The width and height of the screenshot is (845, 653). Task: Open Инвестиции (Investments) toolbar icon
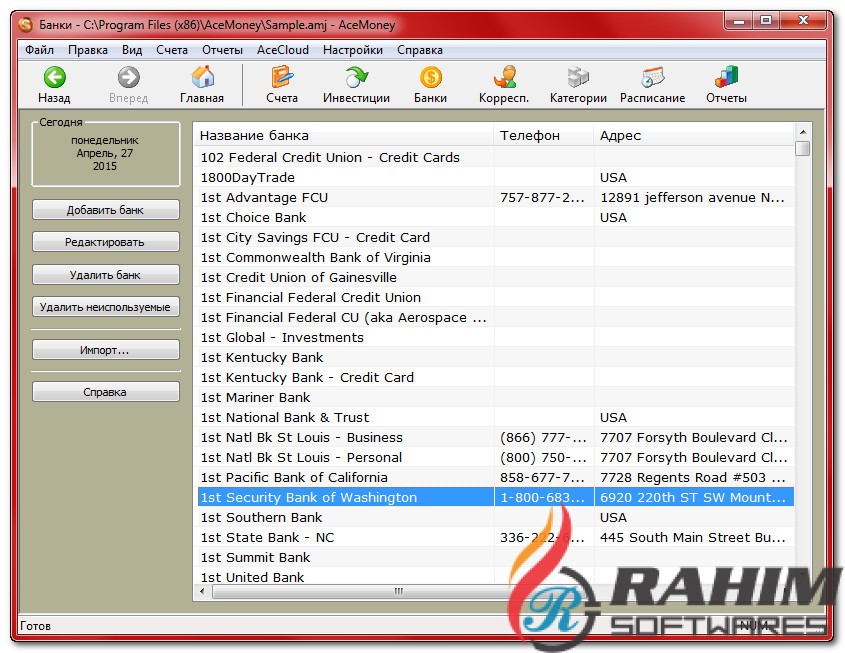click(x=356, y=78)
